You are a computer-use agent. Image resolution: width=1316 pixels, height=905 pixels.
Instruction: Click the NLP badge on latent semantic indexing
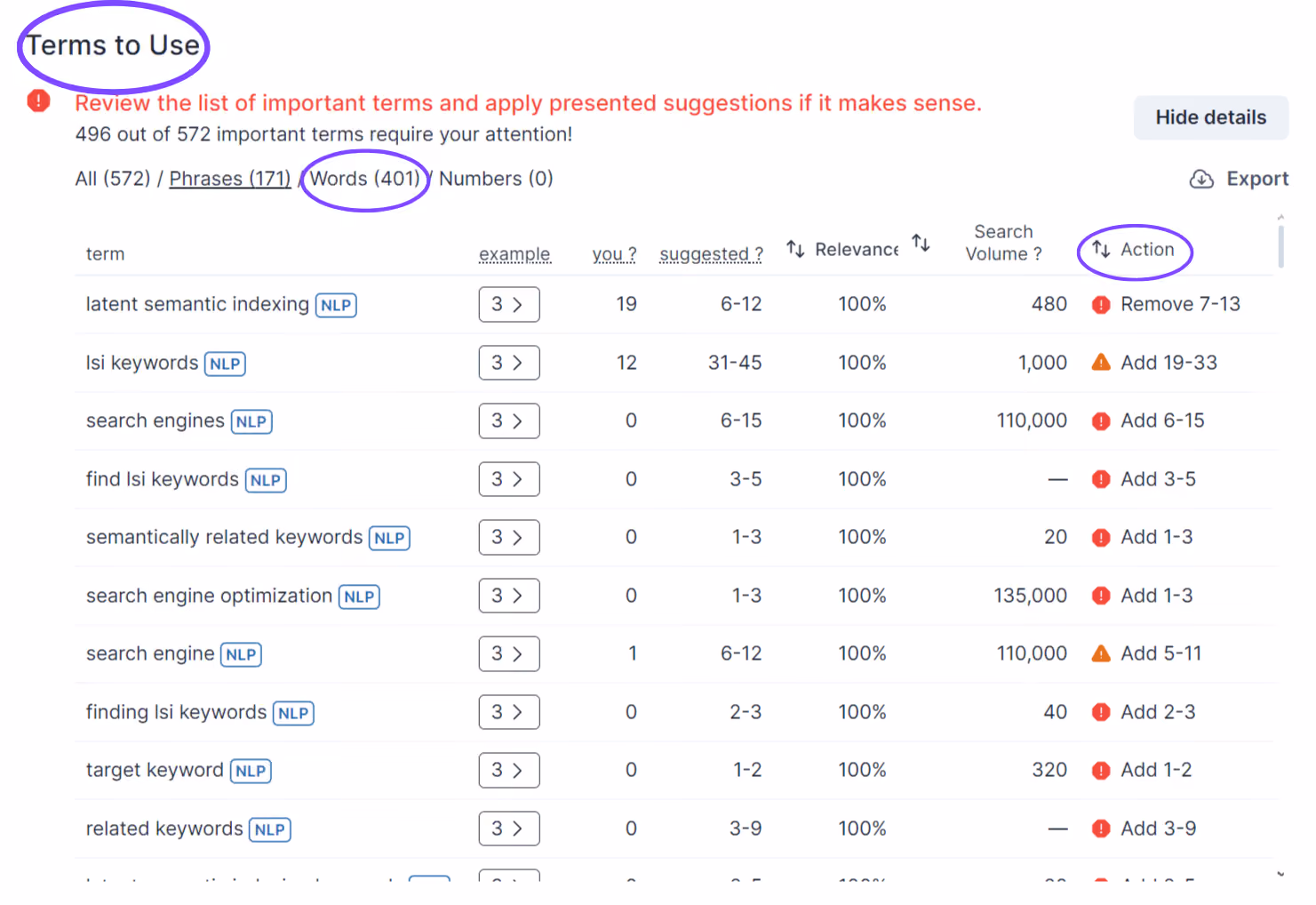click(336, 305)
